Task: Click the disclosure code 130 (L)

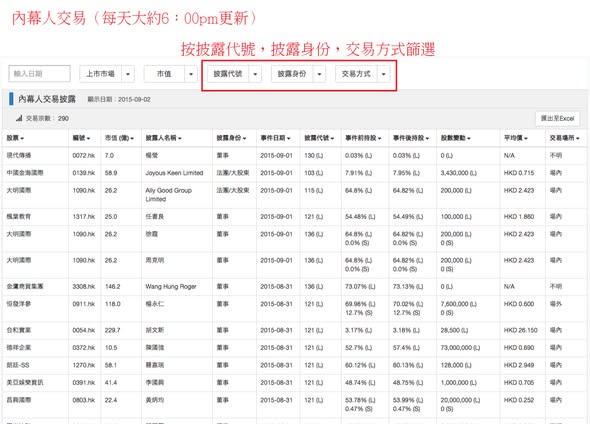Action: (x=313, y=155)
